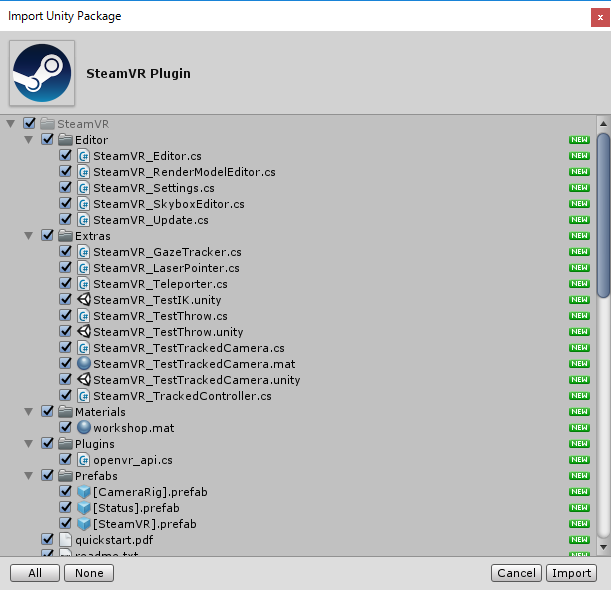Click the scrollbar down arrow
This screenshot has height=590, width=611.
click(x=603, y=547)
